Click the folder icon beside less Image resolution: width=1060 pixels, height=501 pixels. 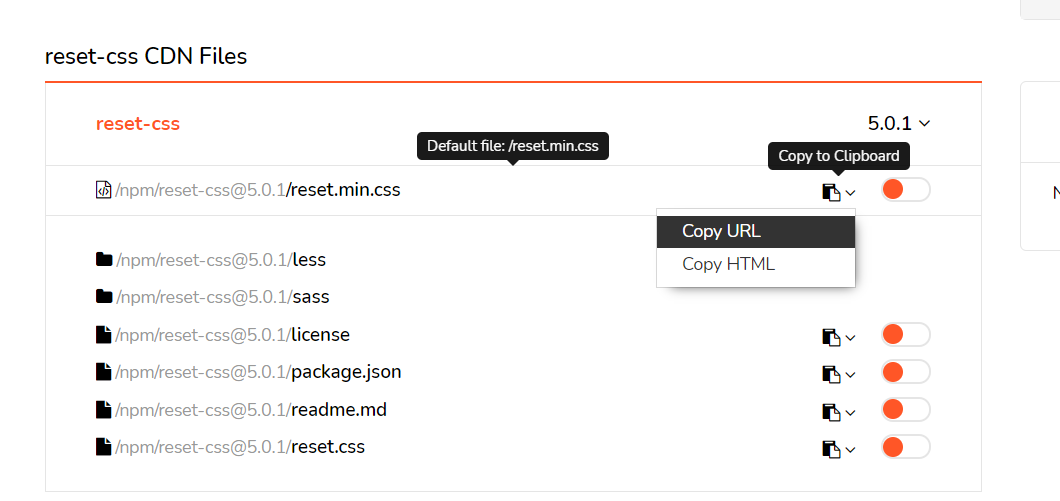103,259
